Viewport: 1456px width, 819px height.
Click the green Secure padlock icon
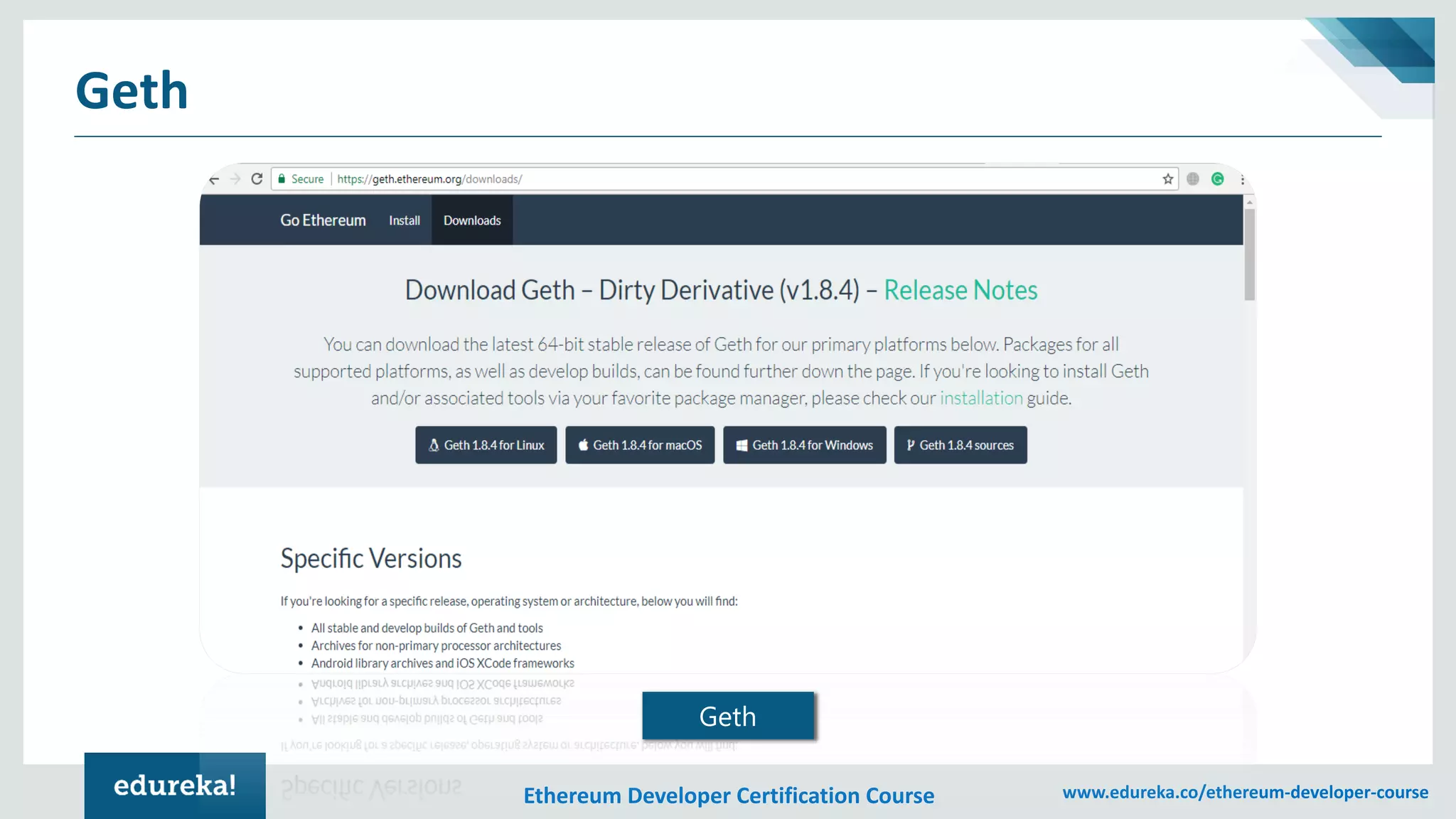282,179
